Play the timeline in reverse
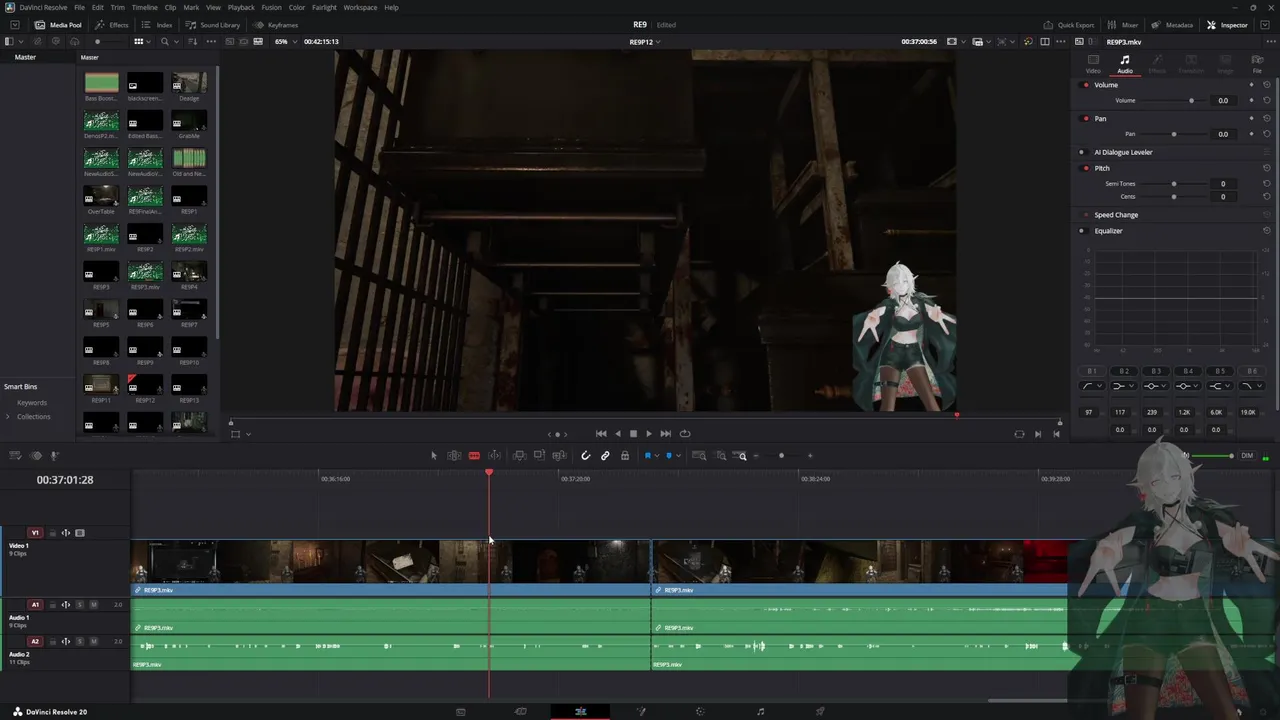 pos(617,434)
